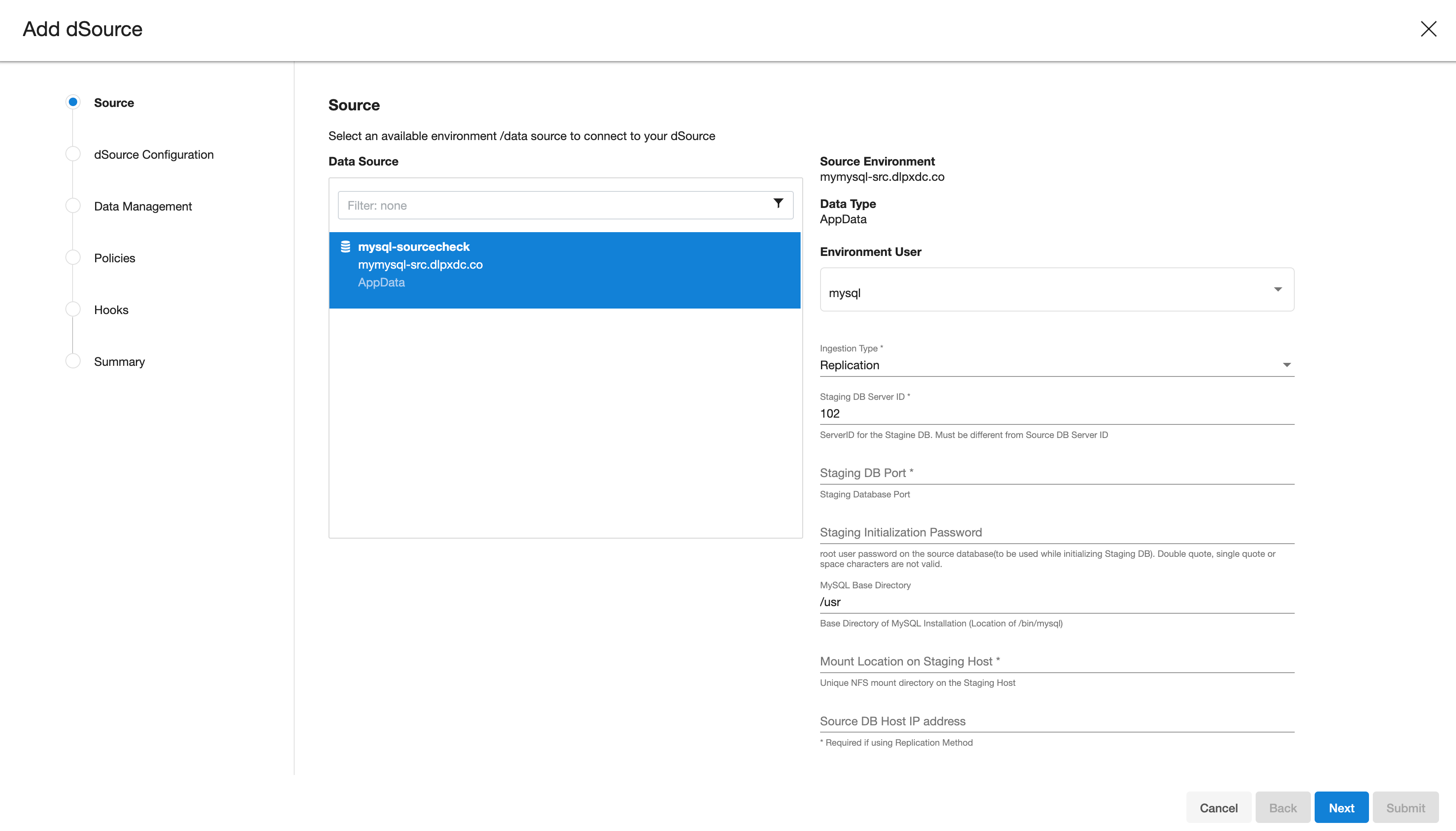This screenshot has width=1456, height=831.
Task: Jump to Summary wizard step
Action: [x=119, y=362]
